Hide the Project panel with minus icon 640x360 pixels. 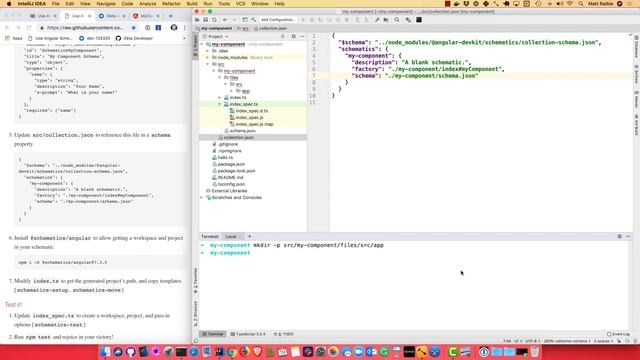coord(302,36)
